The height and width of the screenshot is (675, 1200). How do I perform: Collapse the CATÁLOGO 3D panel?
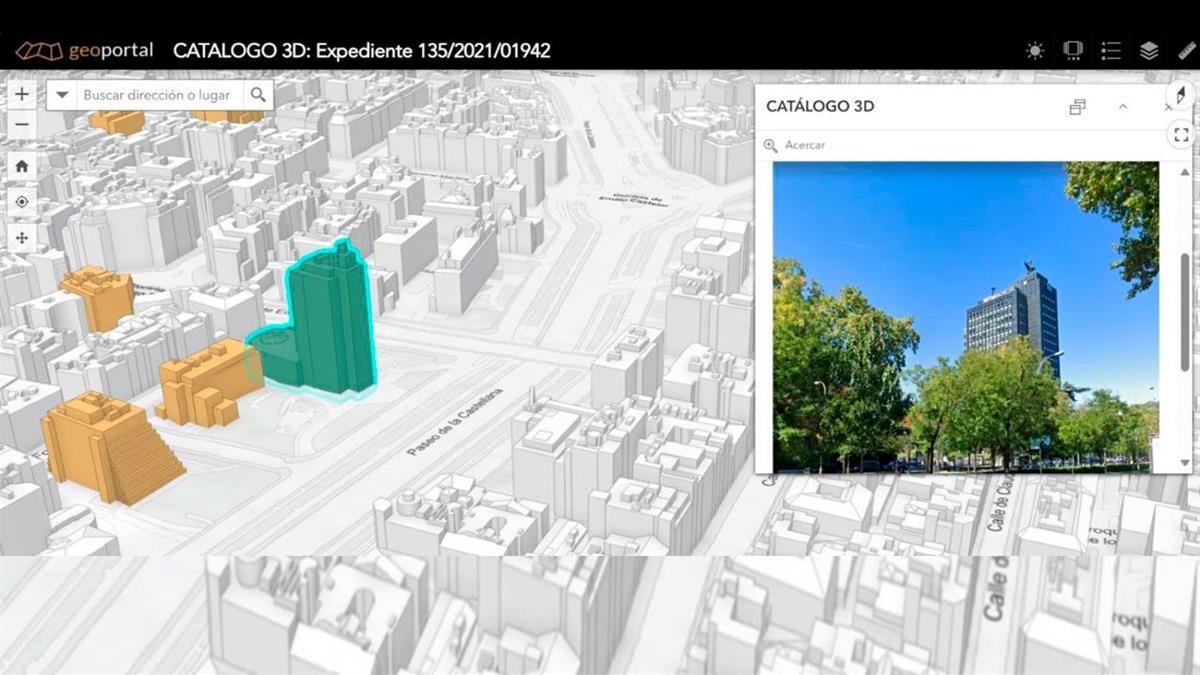[x=1122, y=107]
